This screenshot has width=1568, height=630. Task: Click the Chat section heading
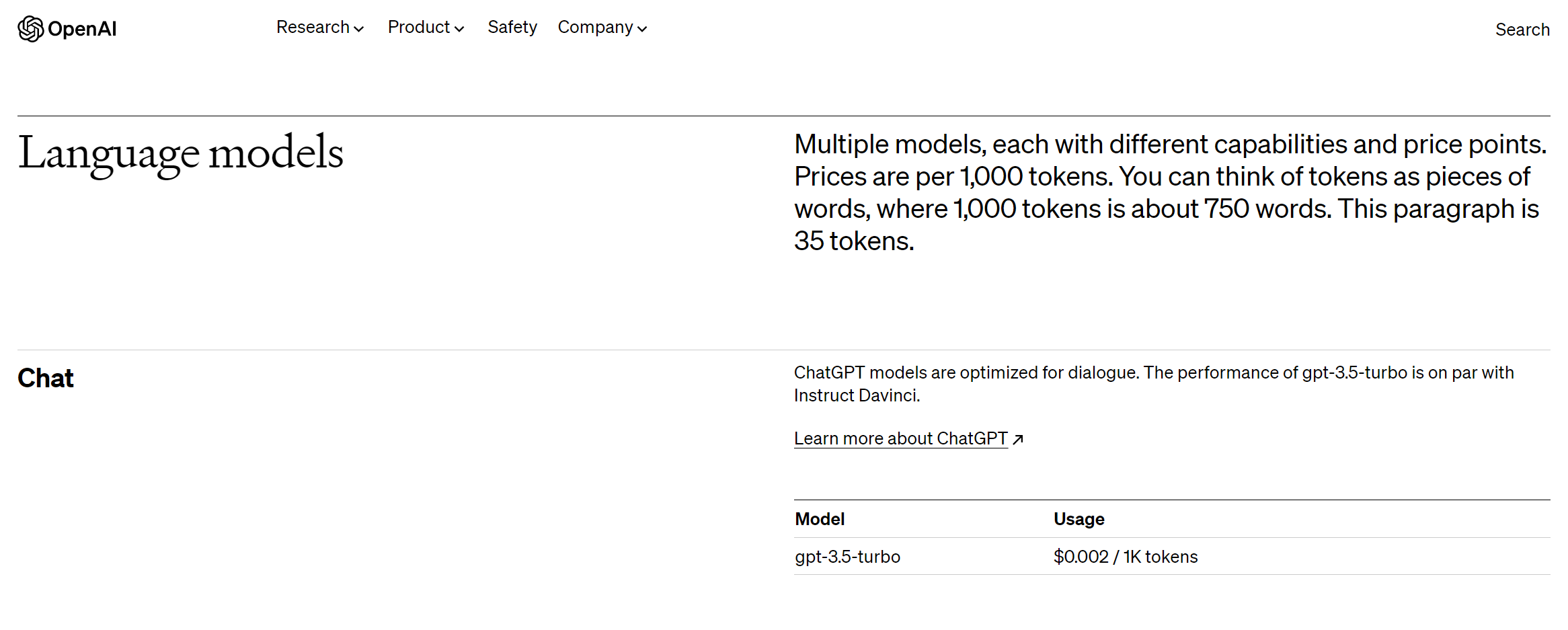[46, 378]
